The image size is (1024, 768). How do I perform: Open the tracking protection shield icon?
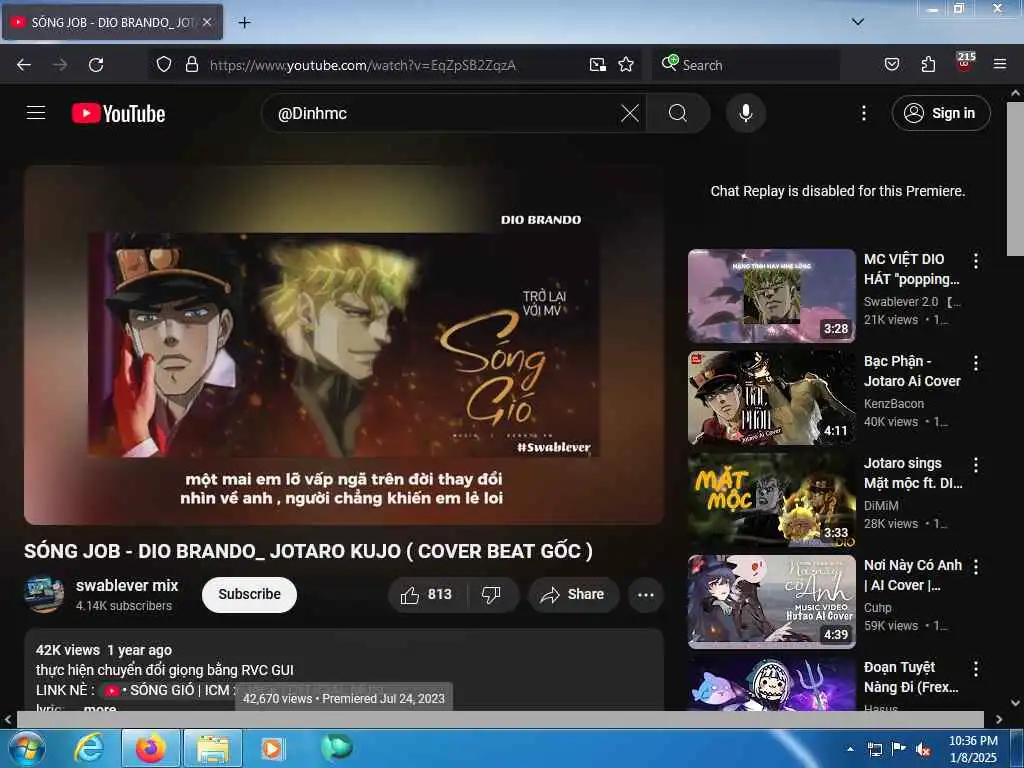coord(164,64)
